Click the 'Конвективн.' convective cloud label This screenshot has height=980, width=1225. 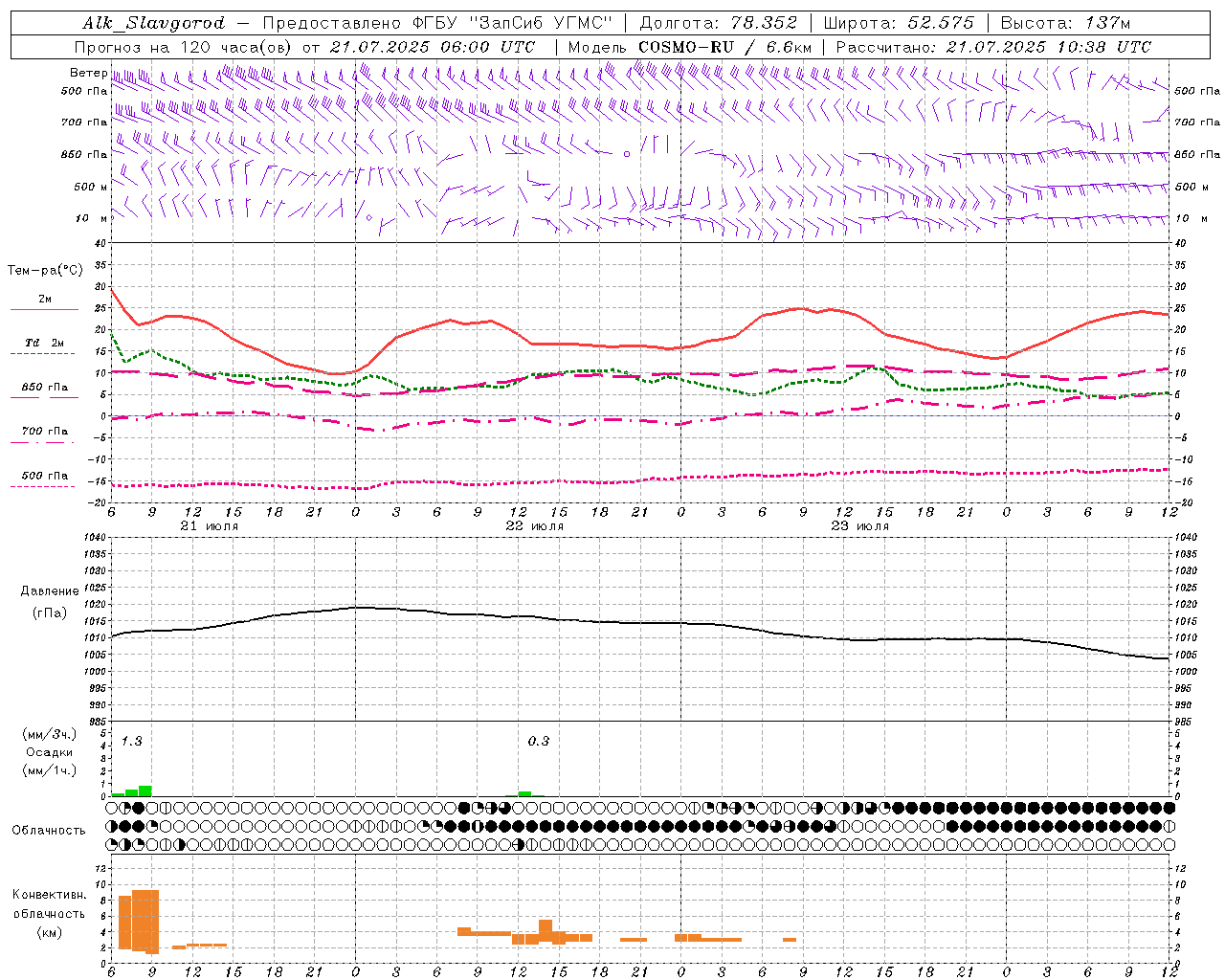pyautogui.click(x=50, y=895)
